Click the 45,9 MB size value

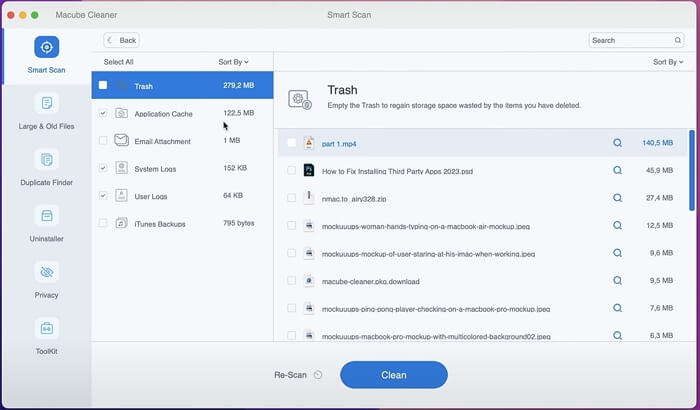tap(659, 170)
